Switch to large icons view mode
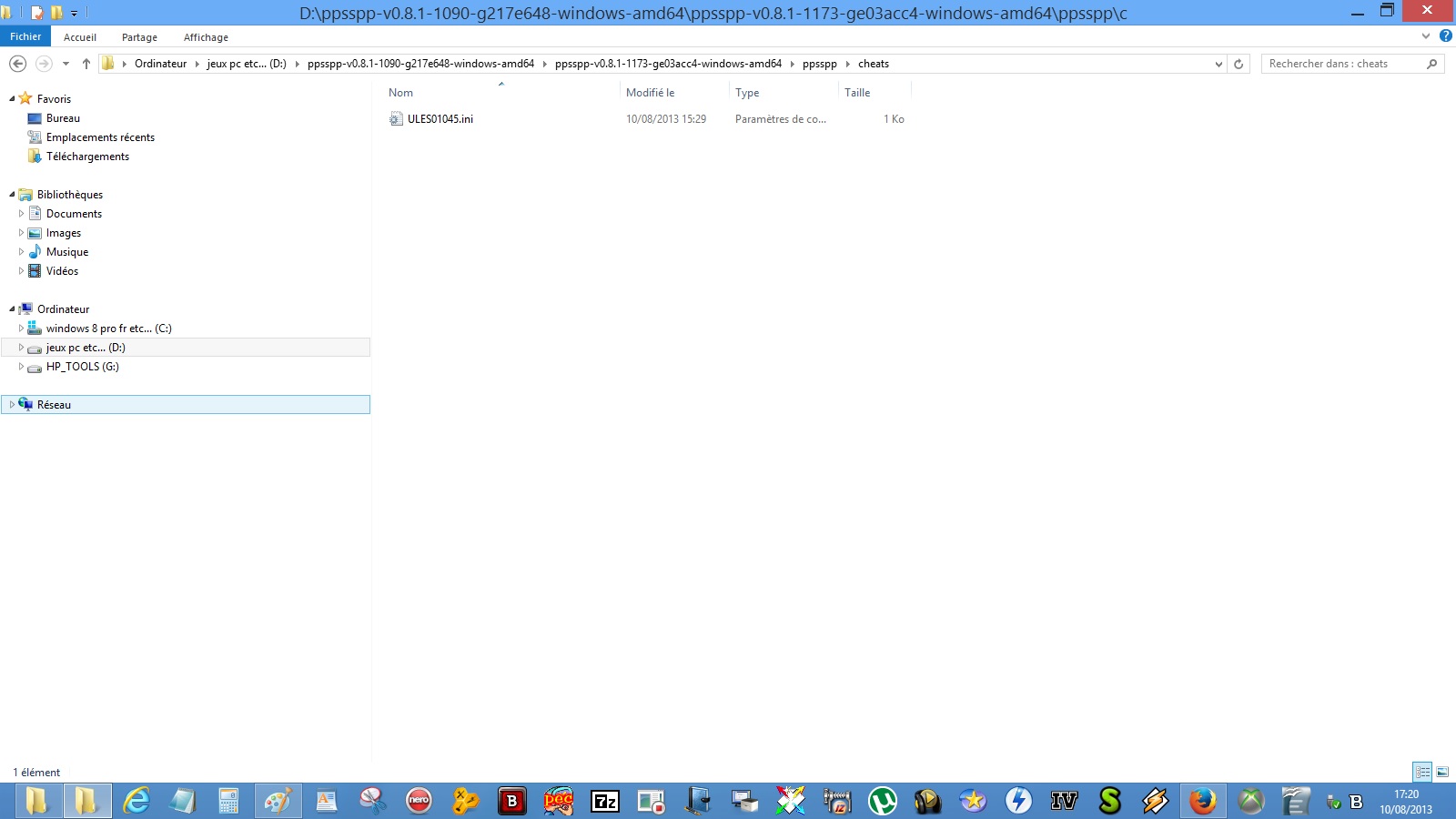The width and height of the screenshot is (1456, 819). (1442, 772)
